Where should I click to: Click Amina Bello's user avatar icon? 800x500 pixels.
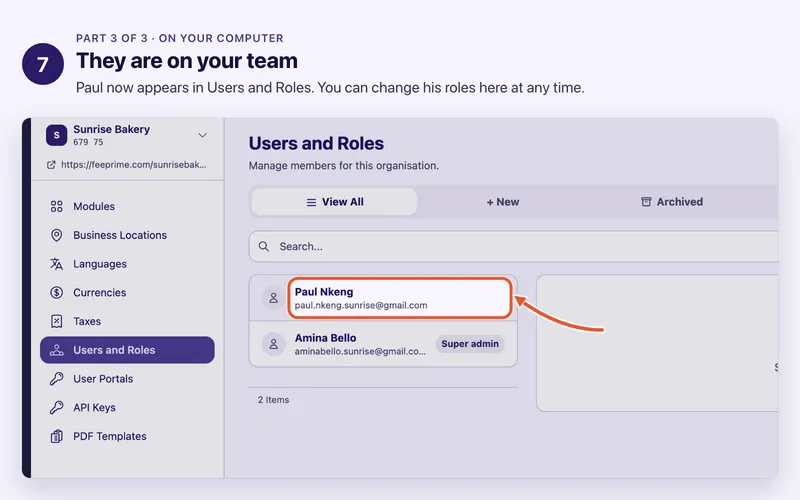coord(273,344)
